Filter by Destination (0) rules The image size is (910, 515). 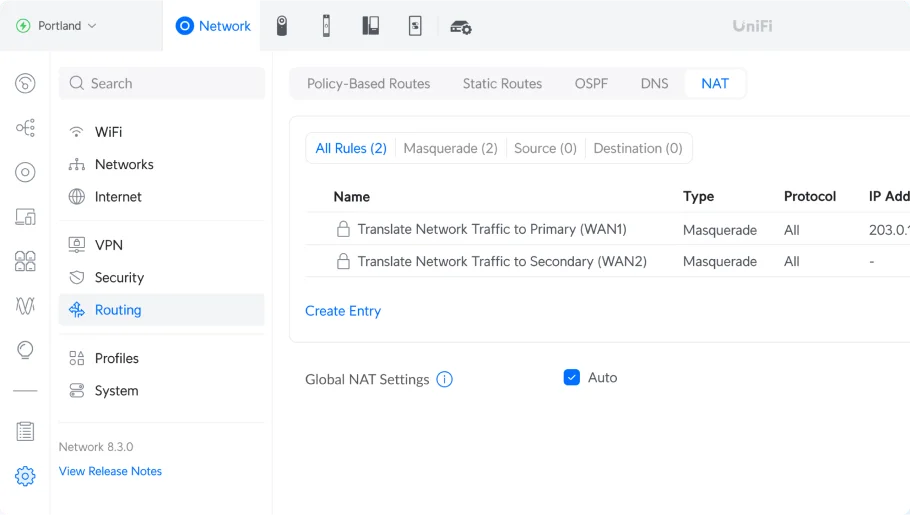coord(638,148)
